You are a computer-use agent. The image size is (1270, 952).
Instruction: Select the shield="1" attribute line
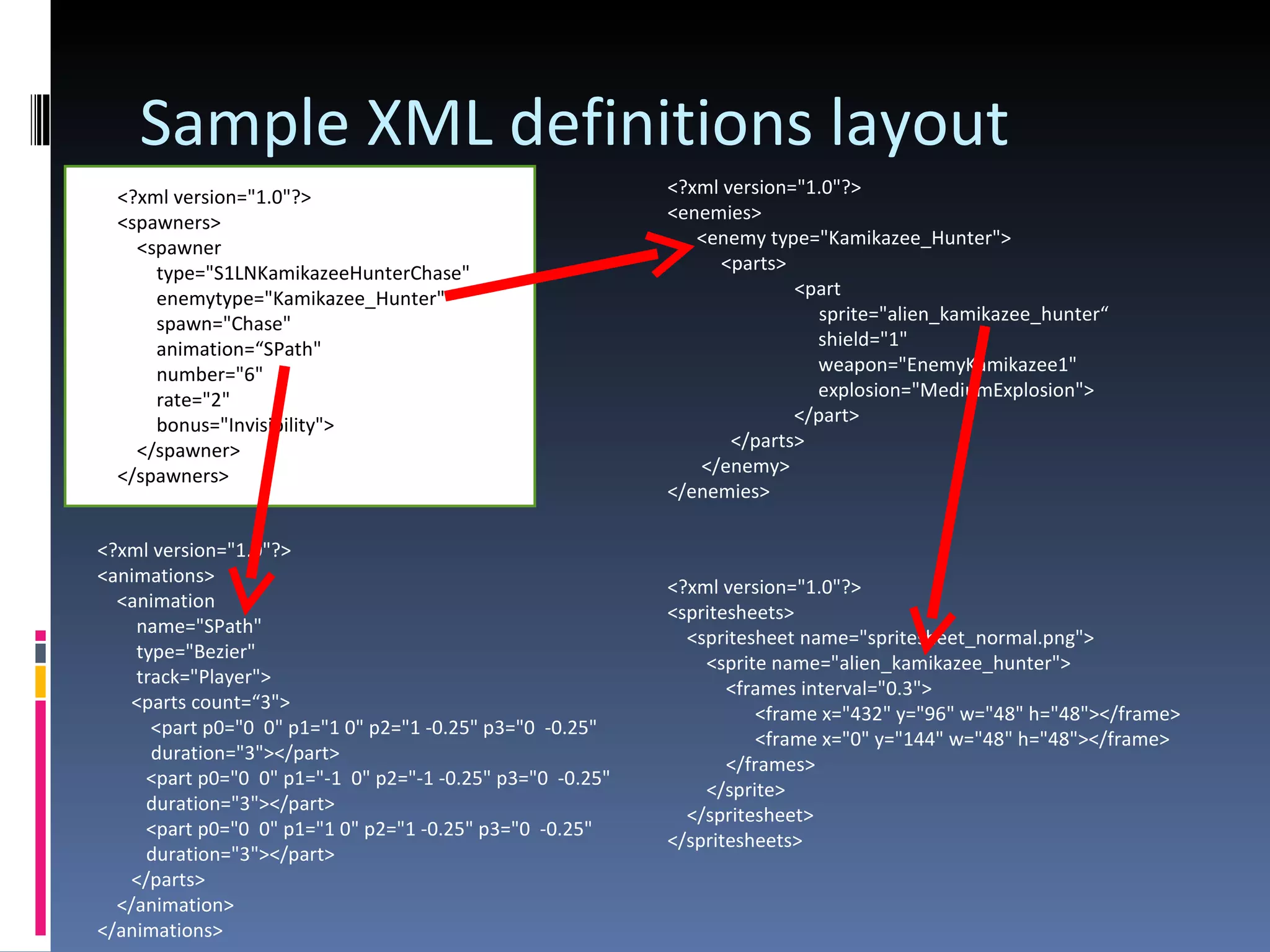[863, 340]
